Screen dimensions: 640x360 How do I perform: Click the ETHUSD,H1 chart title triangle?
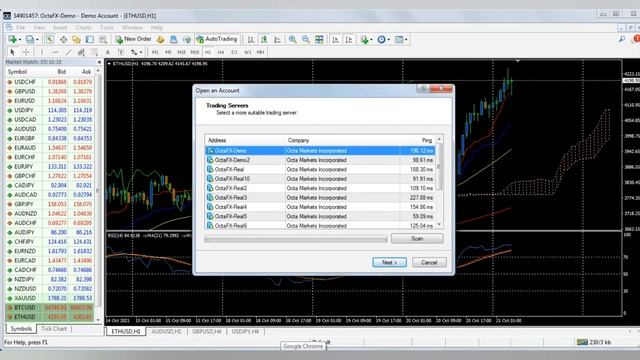pyautogui.click(x=109, y=64)
